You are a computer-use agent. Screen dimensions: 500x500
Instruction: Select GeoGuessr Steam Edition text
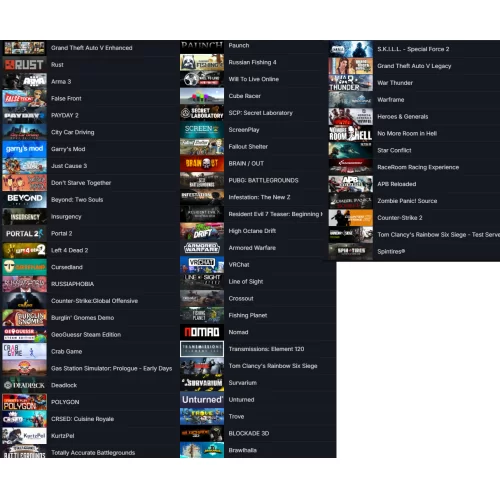pyautogui.click(x=86, y=334)
